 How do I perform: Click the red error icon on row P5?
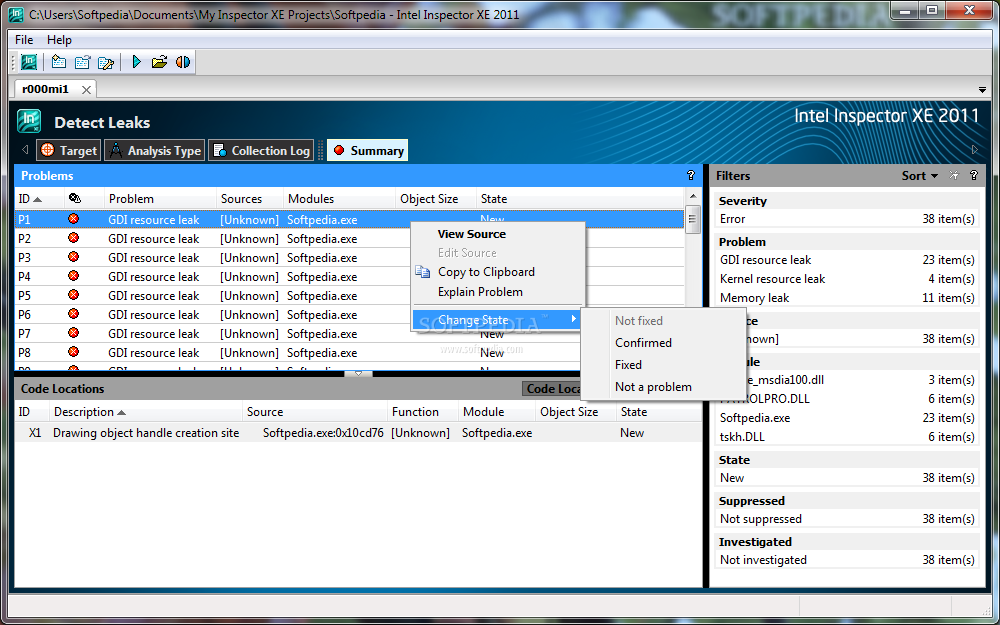tap(73, 295)
